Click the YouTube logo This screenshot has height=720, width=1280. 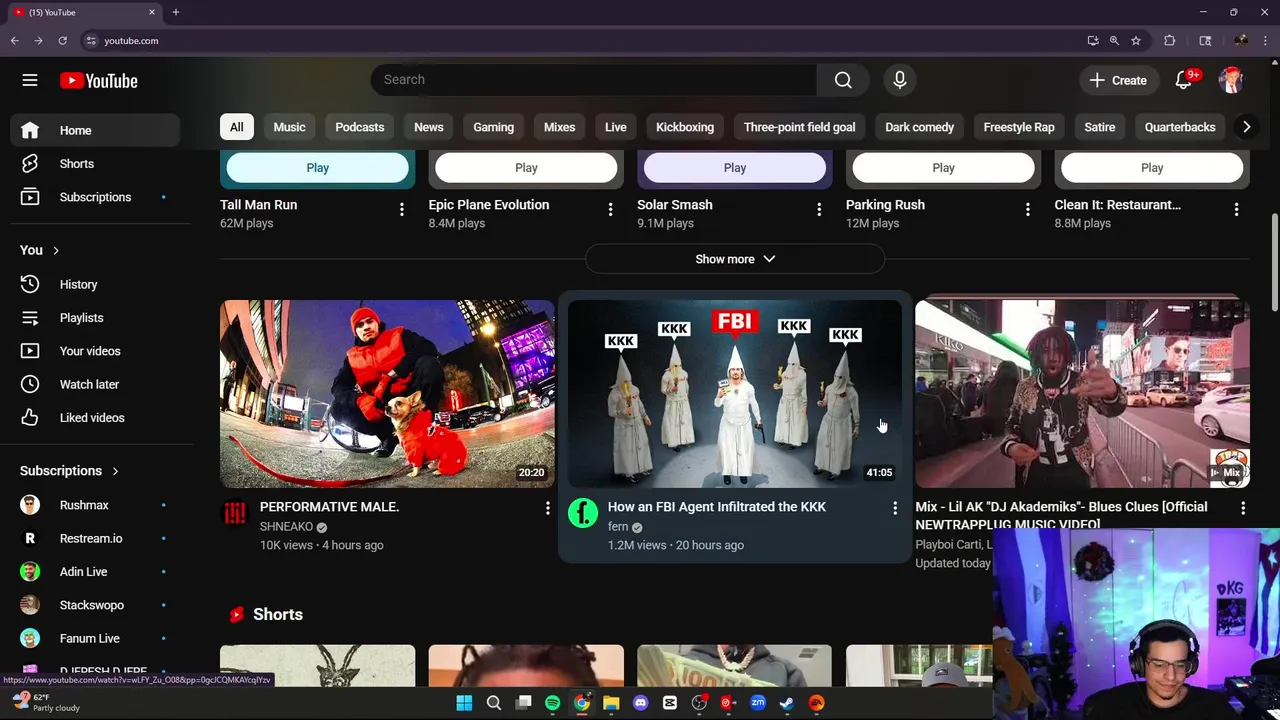pos(98,81)
